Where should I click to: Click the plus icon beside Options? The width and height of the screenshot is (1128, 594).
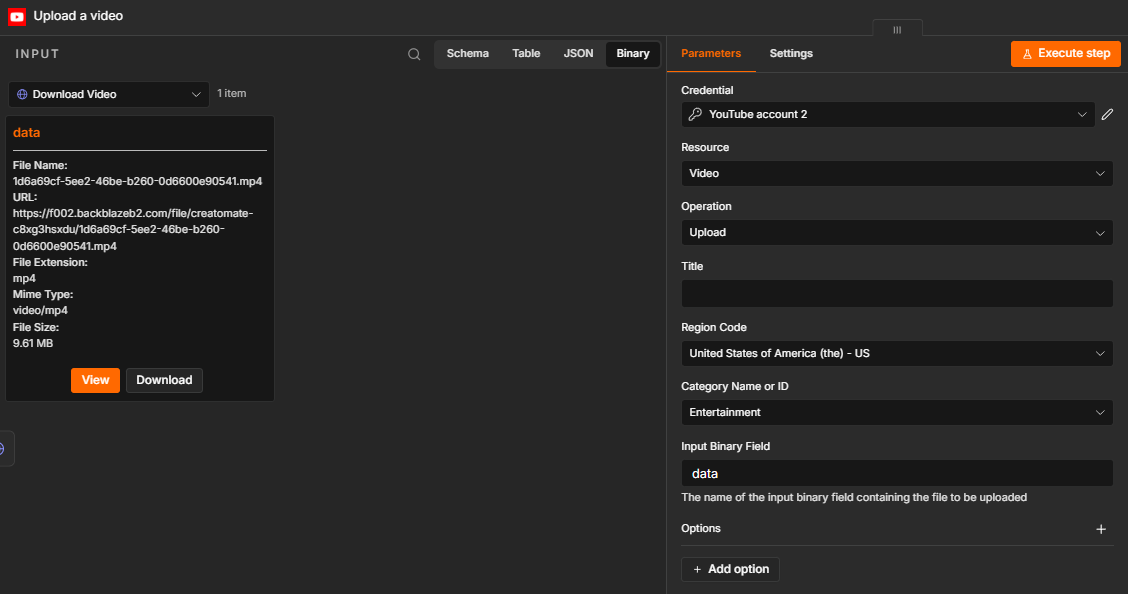1101,529
